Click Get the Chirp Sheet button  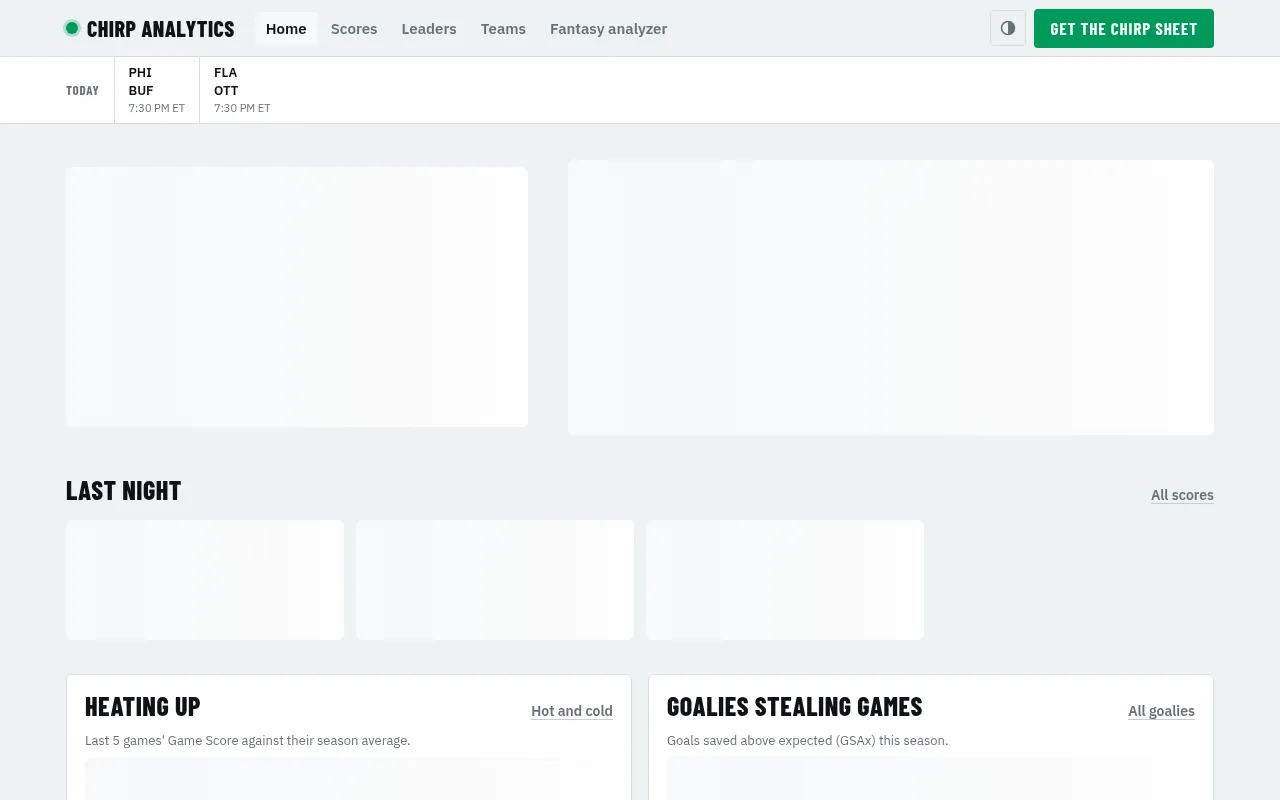click(x=1124, y=28)
